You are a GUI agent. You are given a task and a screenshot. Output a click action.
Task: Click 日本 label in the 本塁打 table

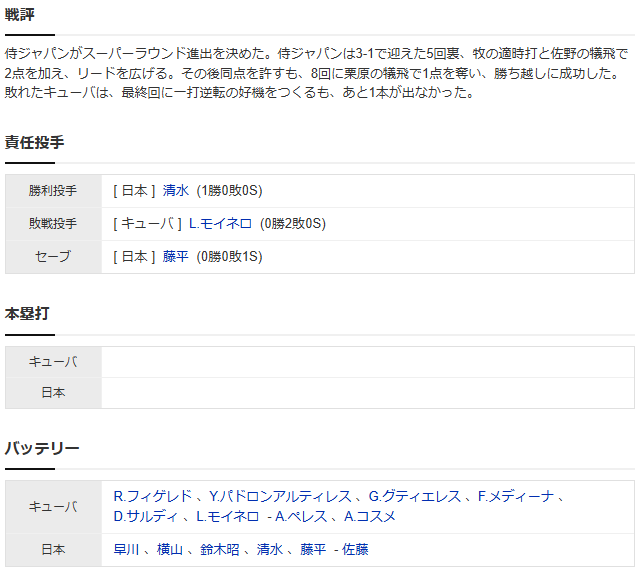pos(53,393)
